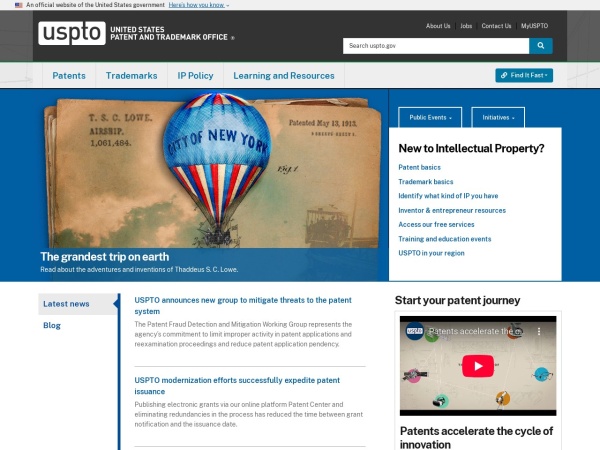Open the Find It Fast dropdown
This screenshot has height=450, width=600.
click(x=524, y=75)
